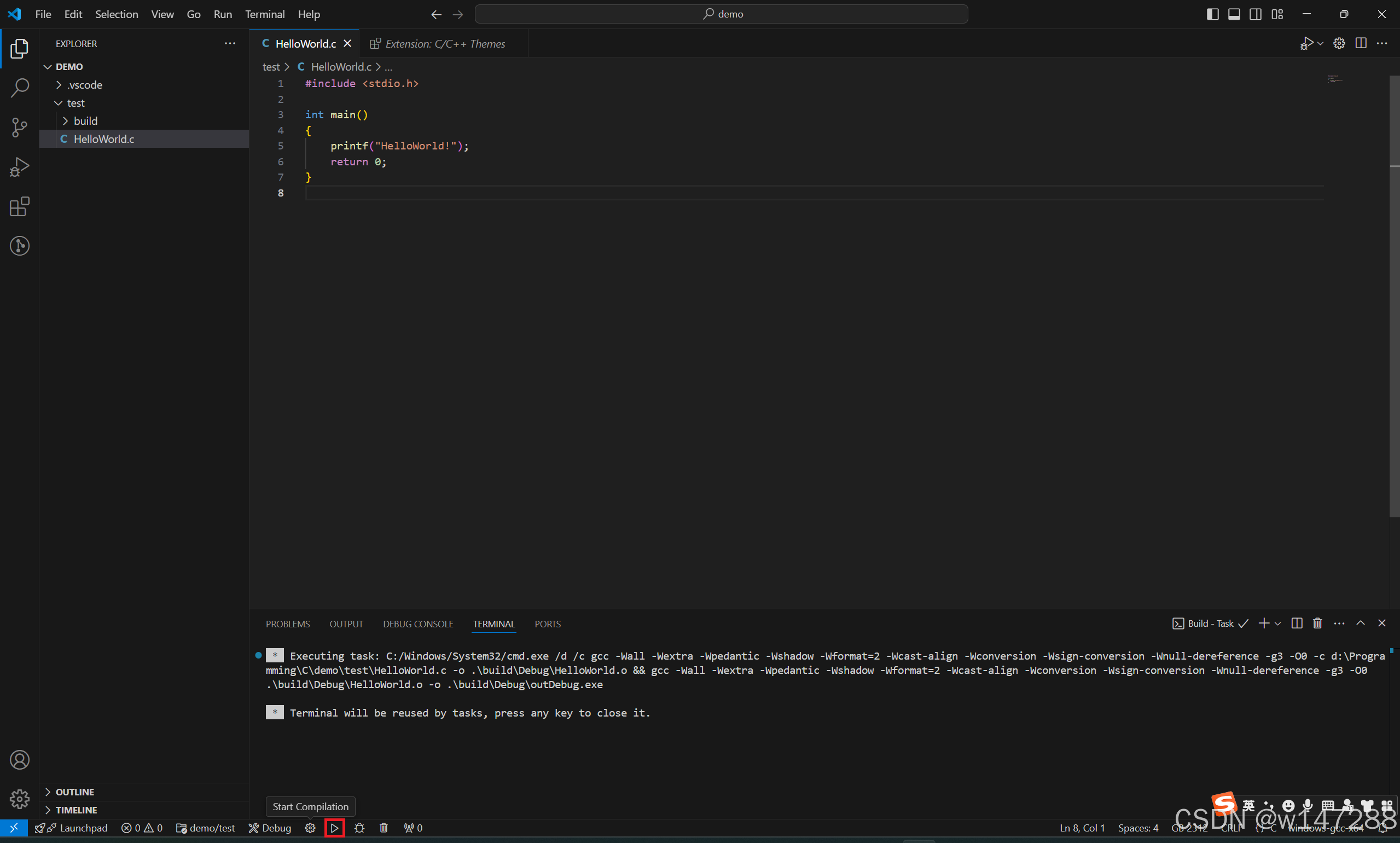Image resolution: width=1400 pixels, height=843 pixels.
Task: Open the new terminal launch profile dropdown
Action: pos(1277,623)
